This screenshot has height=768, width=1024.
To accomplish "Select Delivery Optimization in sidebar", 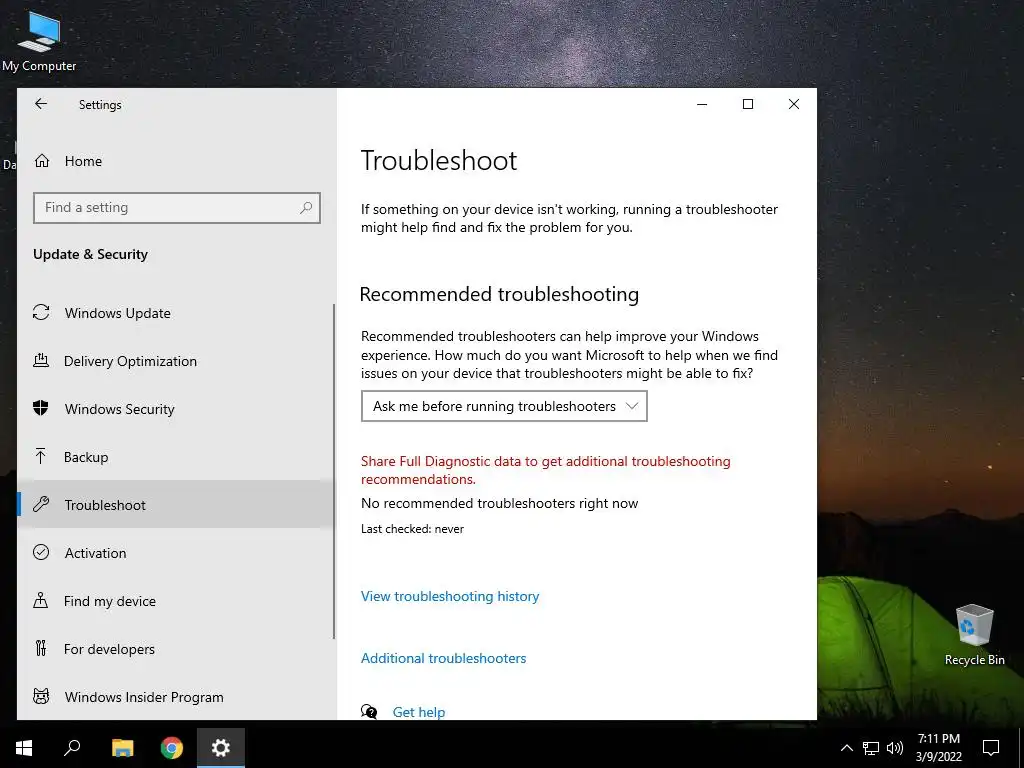I will (176, 360).
